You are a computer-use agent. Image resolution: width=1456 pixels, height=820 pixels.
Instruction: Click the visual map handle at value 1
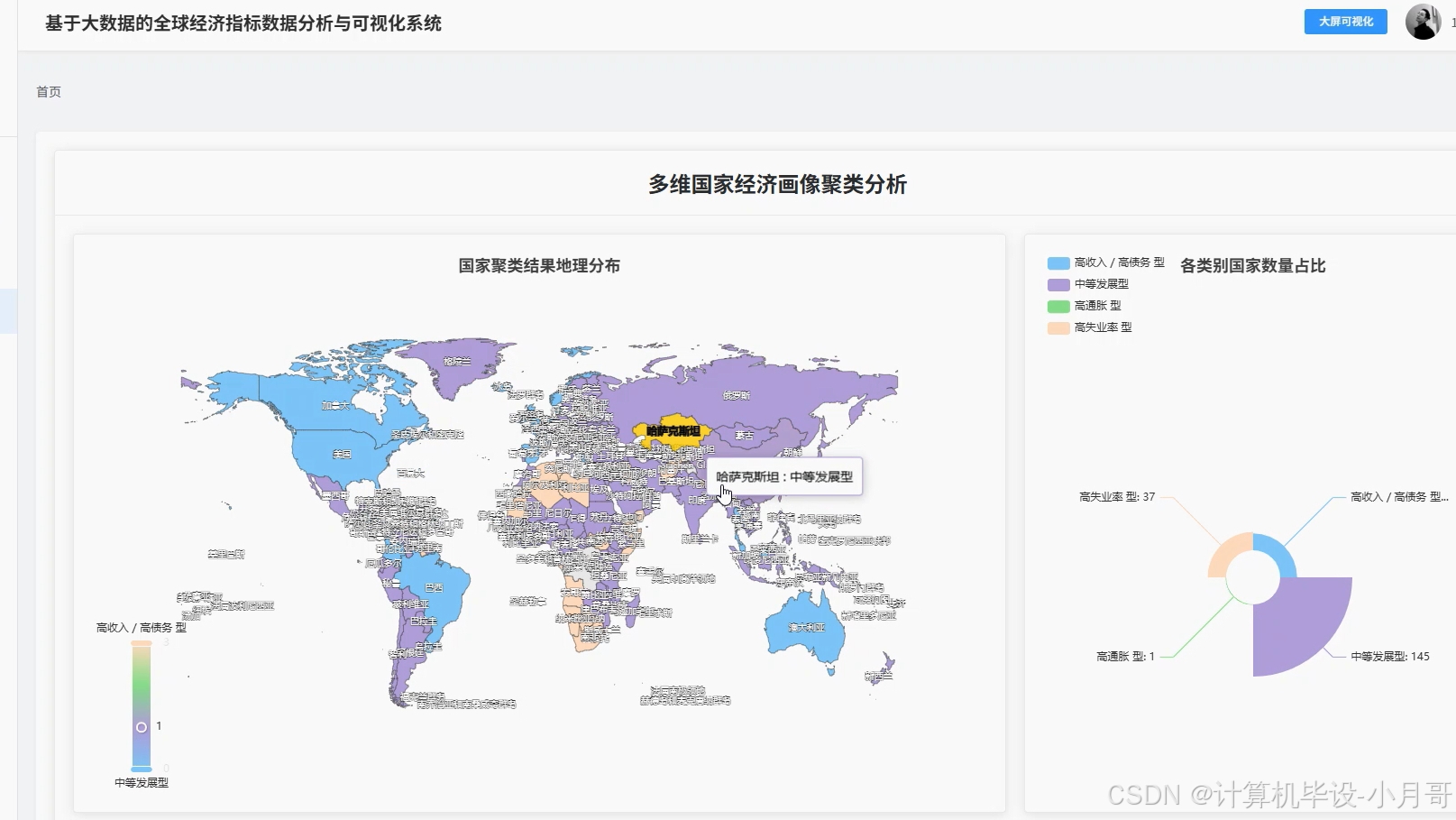click(142, 727)
